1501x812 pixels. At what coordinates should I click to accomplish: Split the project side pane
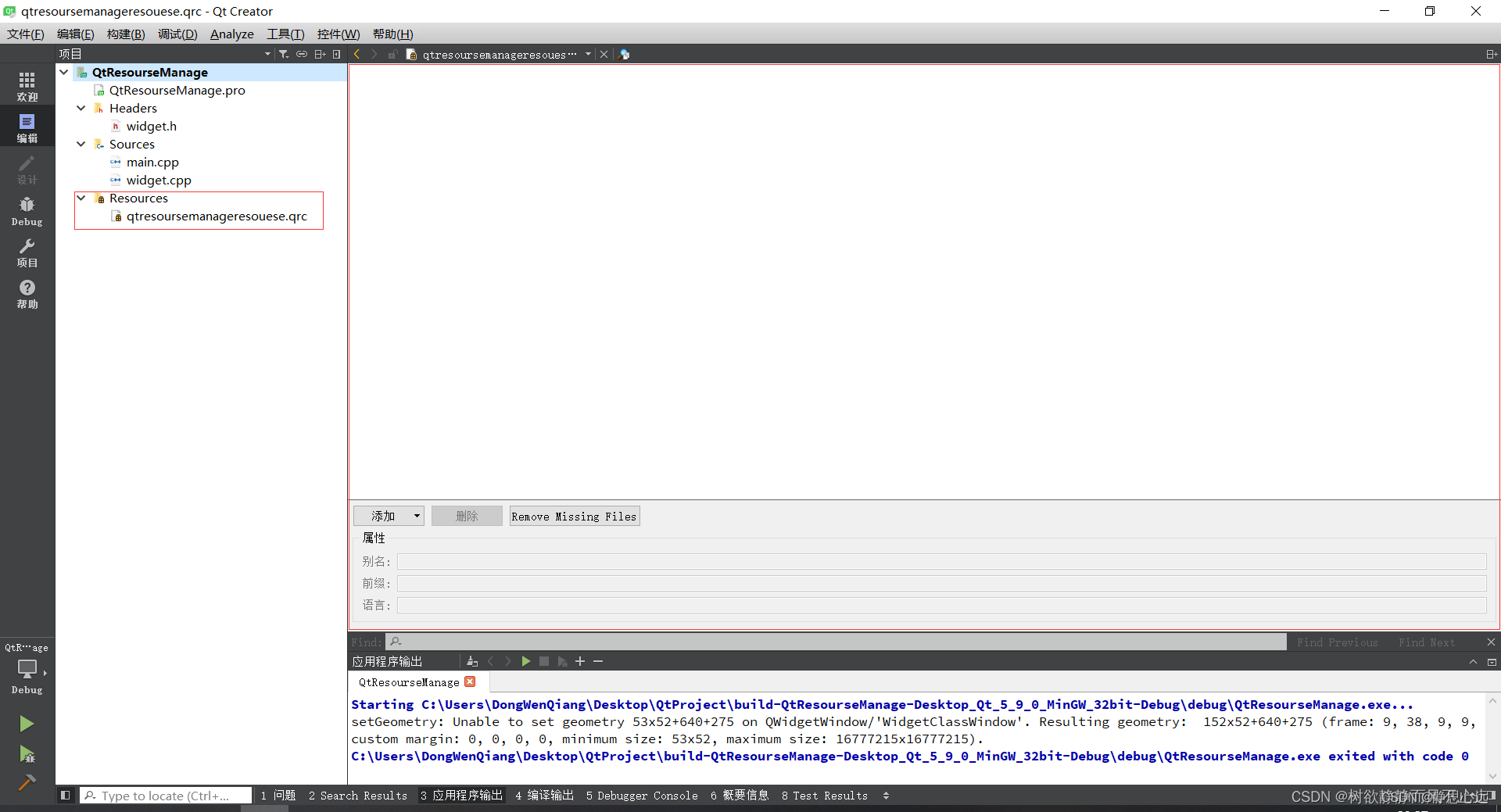pyautogui.click(x=320, y=54)
